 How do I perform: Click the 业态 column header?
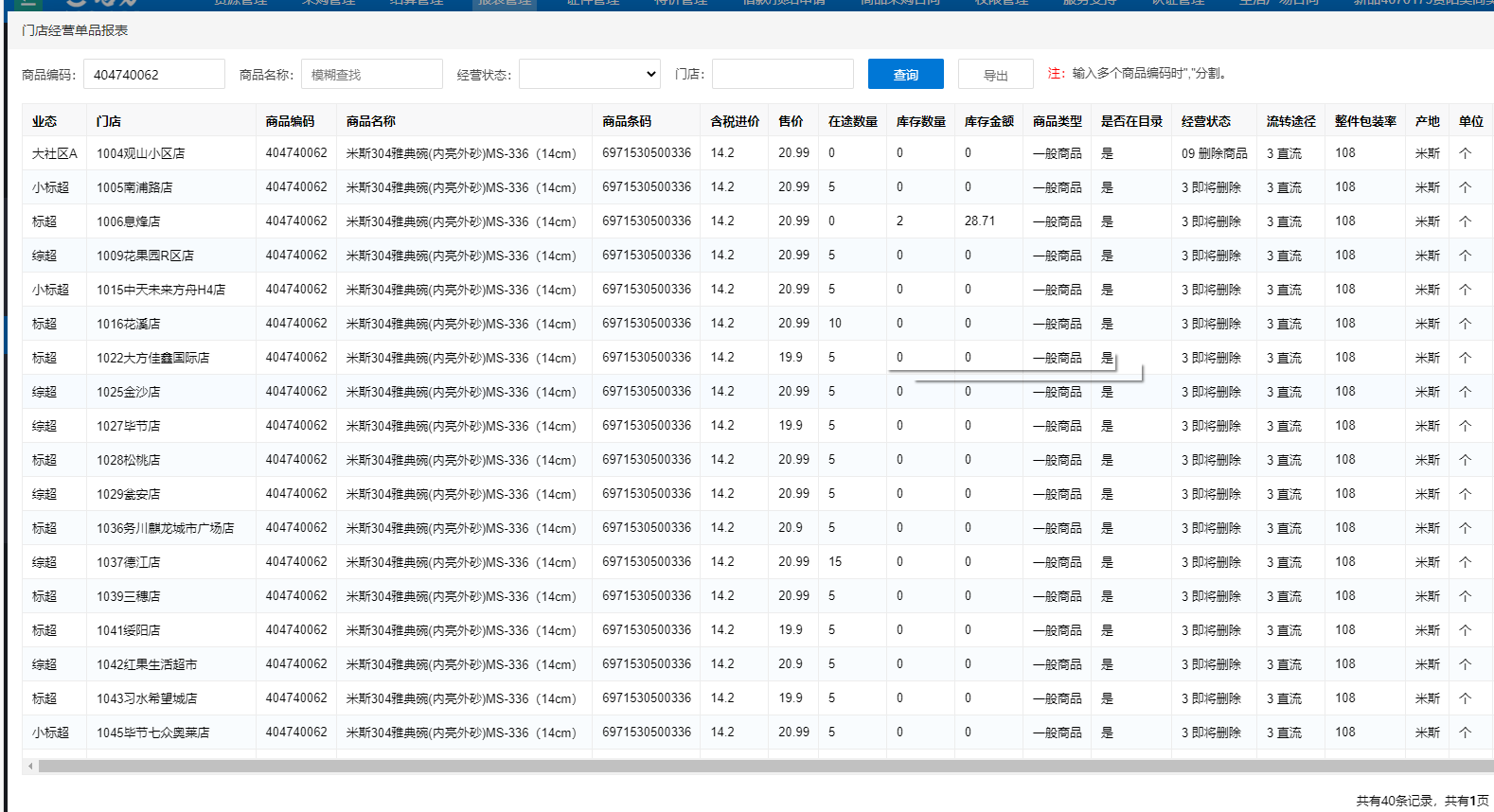pyautogui.click(x=44, y=121)
